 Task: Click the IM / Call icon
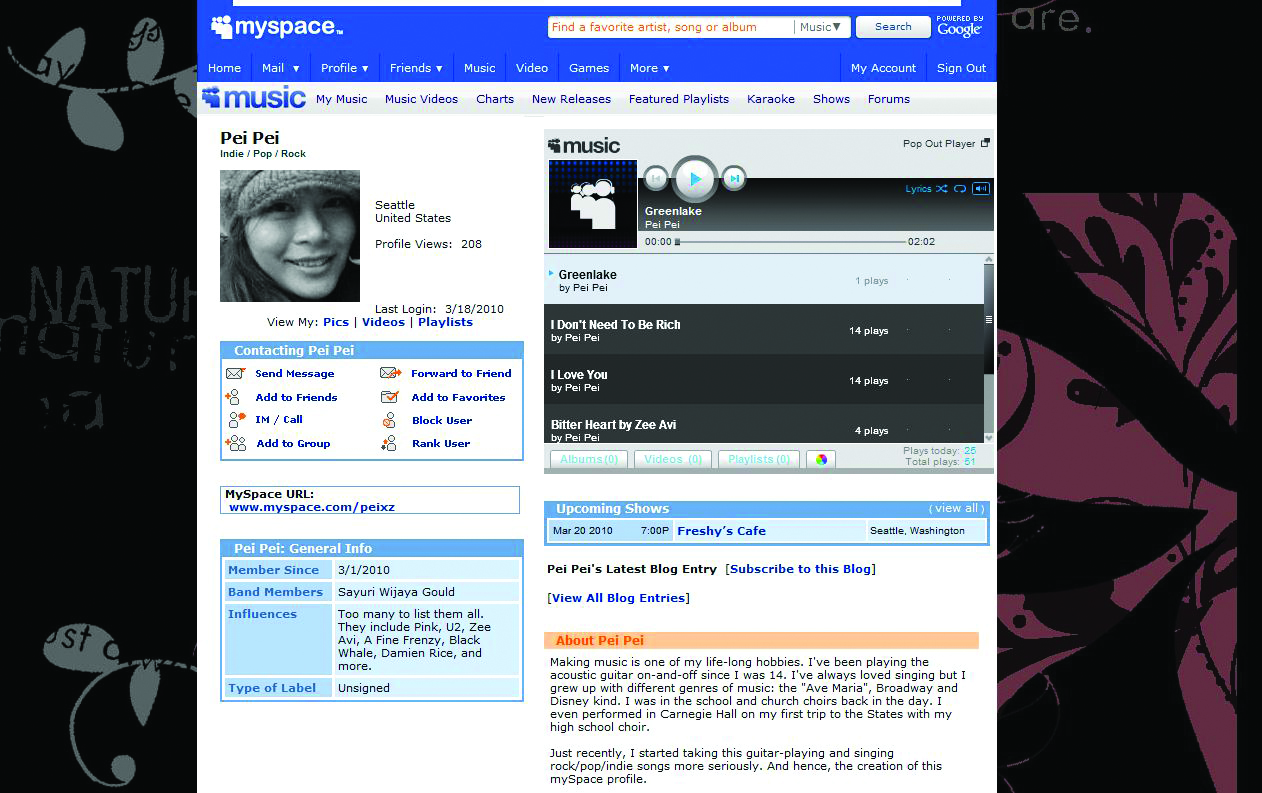(235, 420)
